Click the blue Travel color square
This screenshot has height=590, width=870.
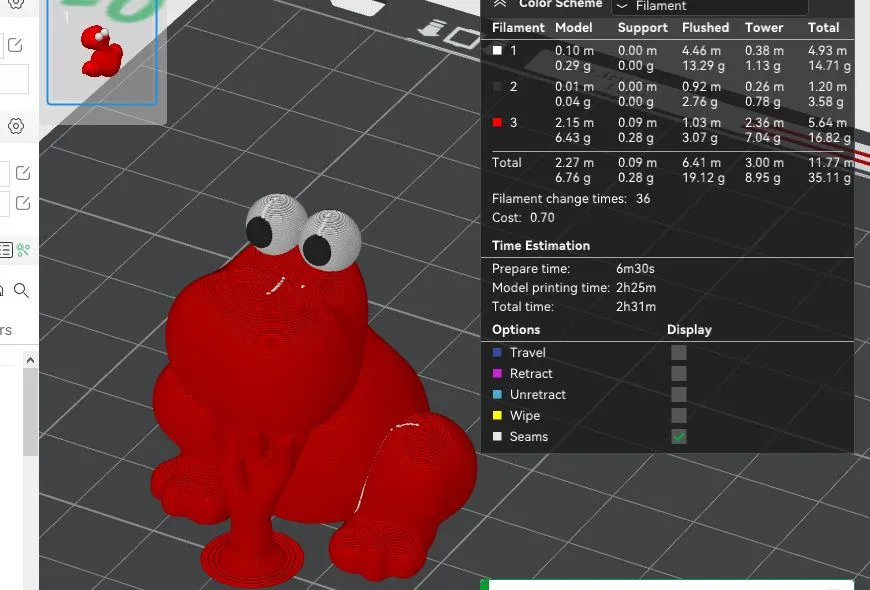click(x=498, y=353)
